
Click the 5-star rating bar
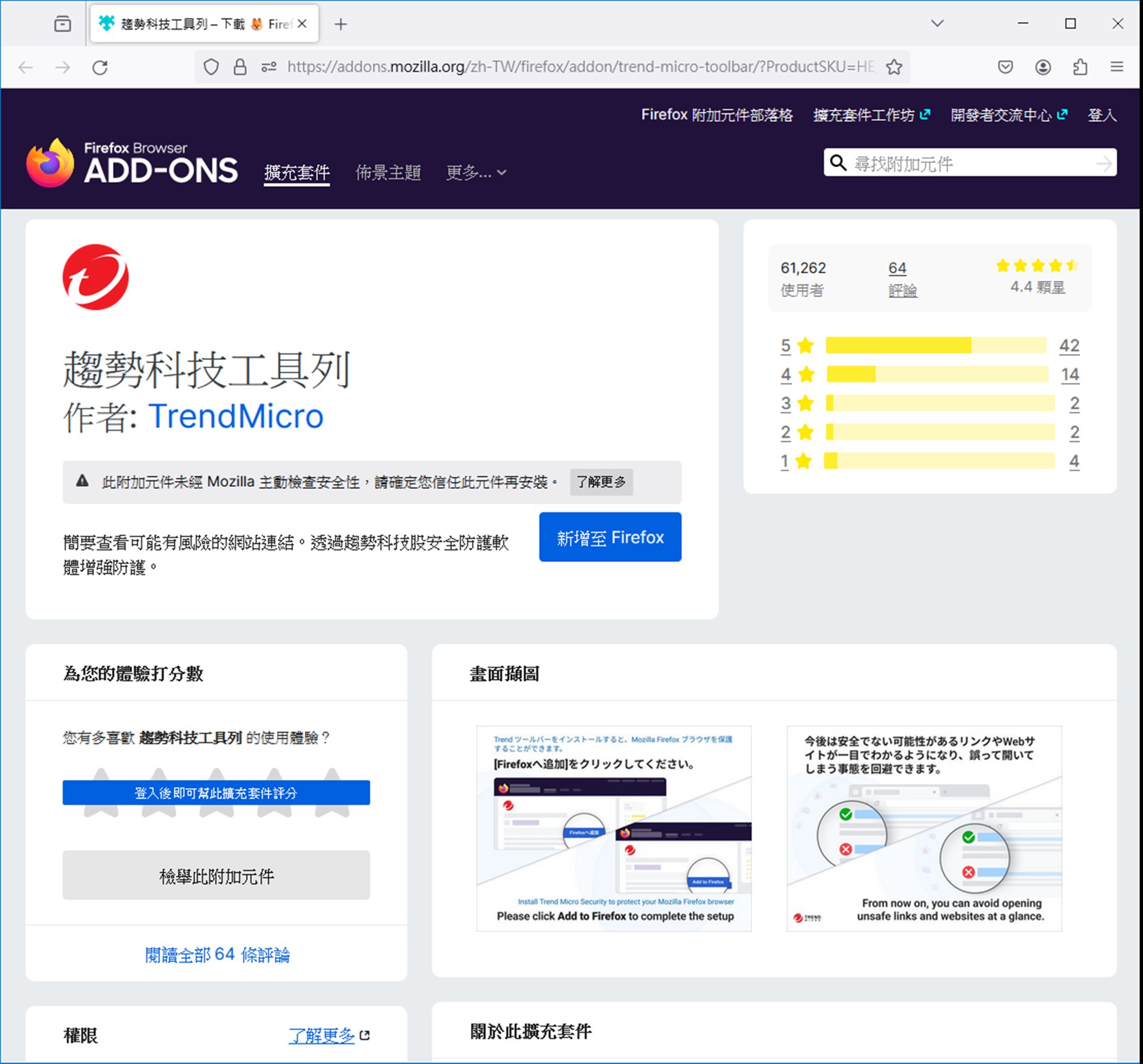(936, 346)
